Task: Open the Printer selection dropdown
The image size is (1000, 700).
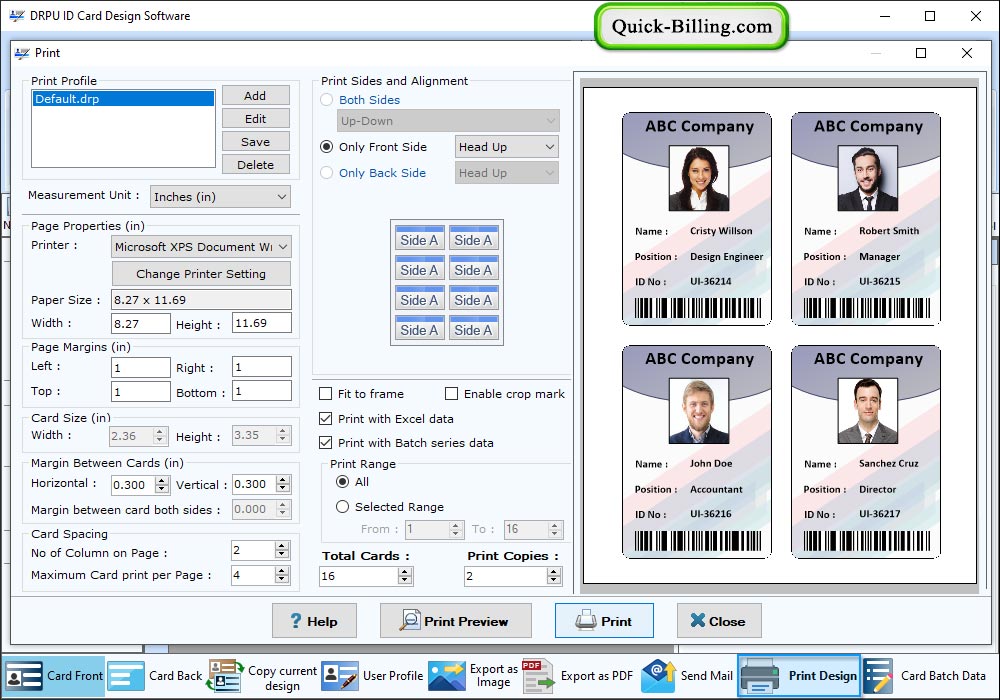Action: pos(202,247)
